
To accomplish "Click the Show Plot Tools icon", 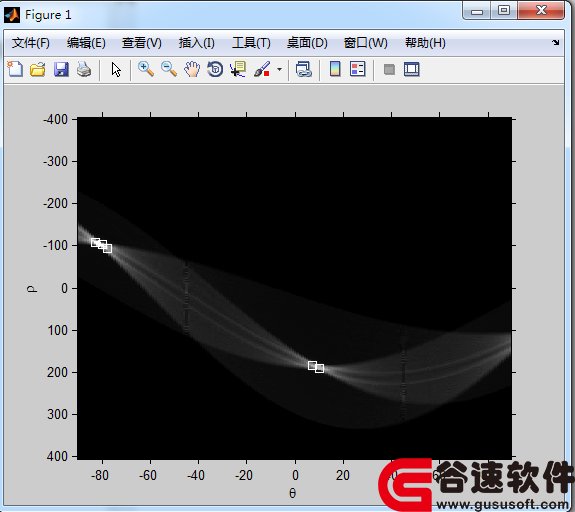I will [411, 69].
